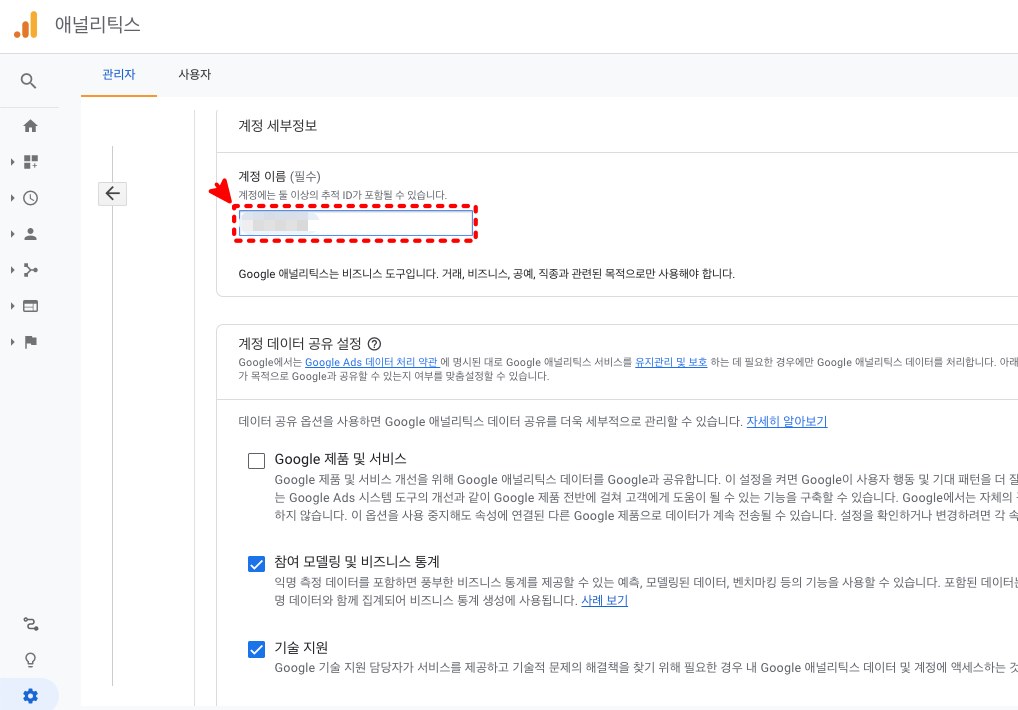Open the clock/history icon in sidebar
Screen dimensions: 1018x710
(32, 197)
